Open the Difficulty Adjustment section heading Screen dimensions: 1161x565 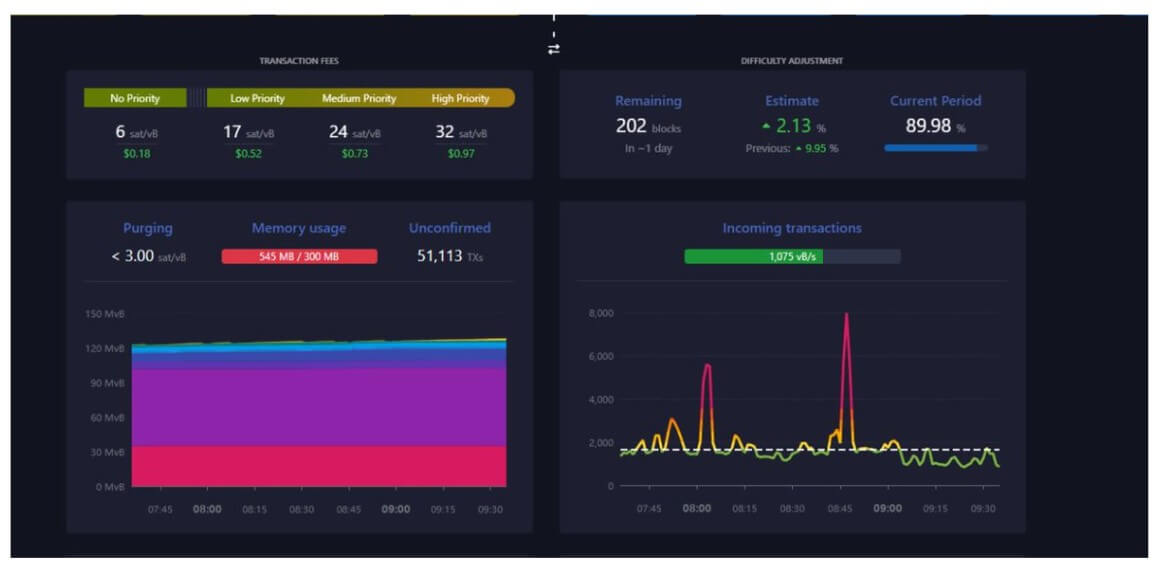coord(791,61)
